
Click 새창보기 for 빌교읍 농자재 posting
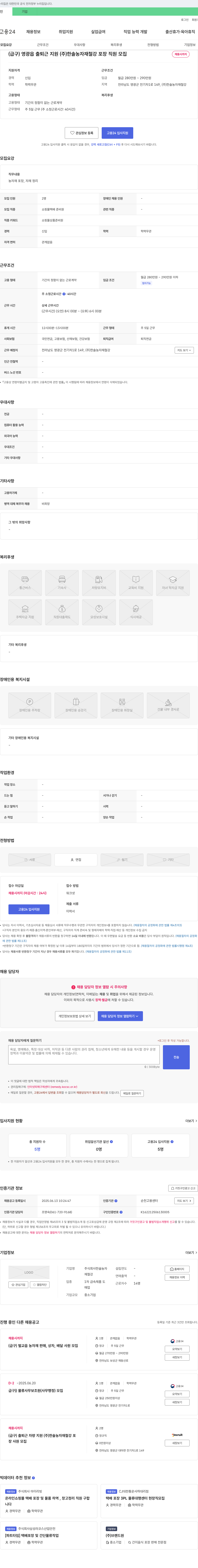point(177,1357)
